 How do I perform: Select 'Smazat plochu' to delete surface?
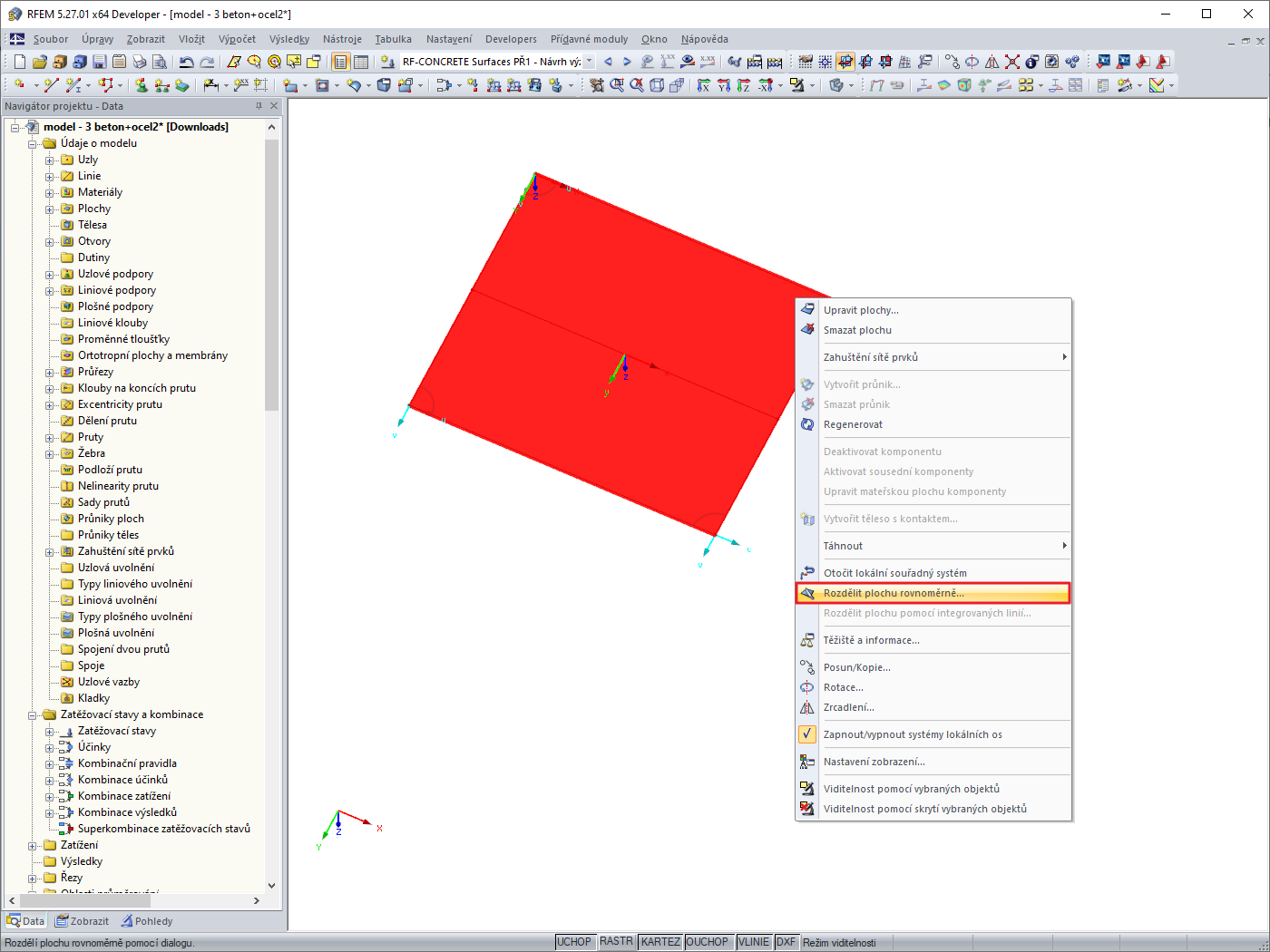point(933,330)
